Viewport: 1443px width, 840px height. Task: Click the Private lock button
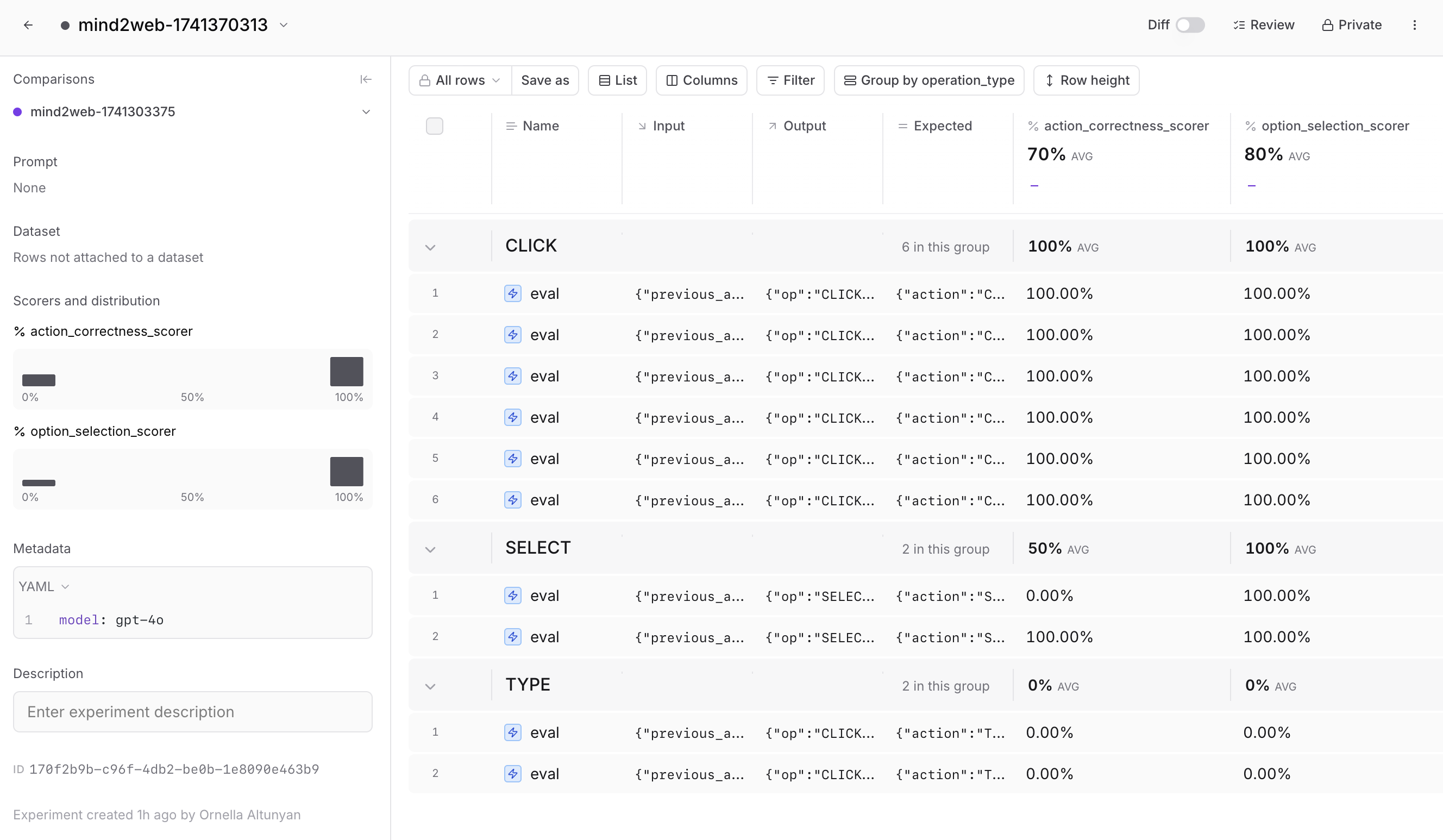(x=1351, y=24)
